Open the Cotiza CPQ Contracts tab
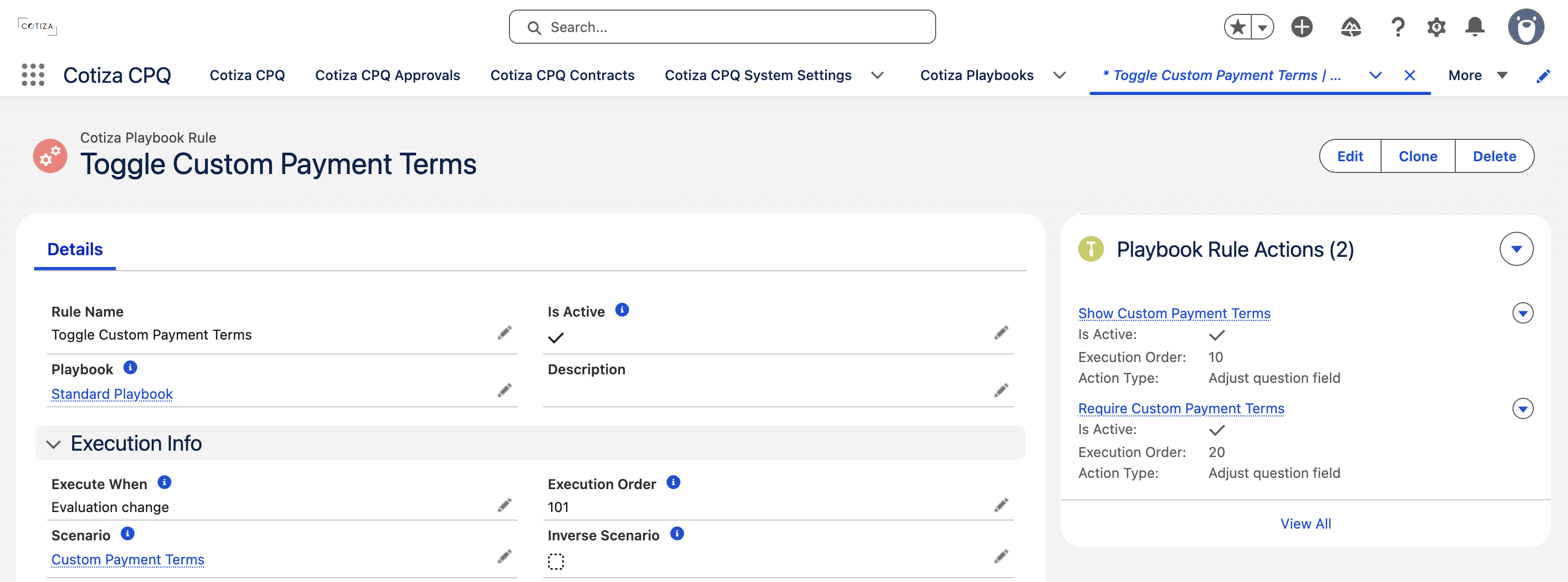The image size is (1568, 582). coord(562,75)
